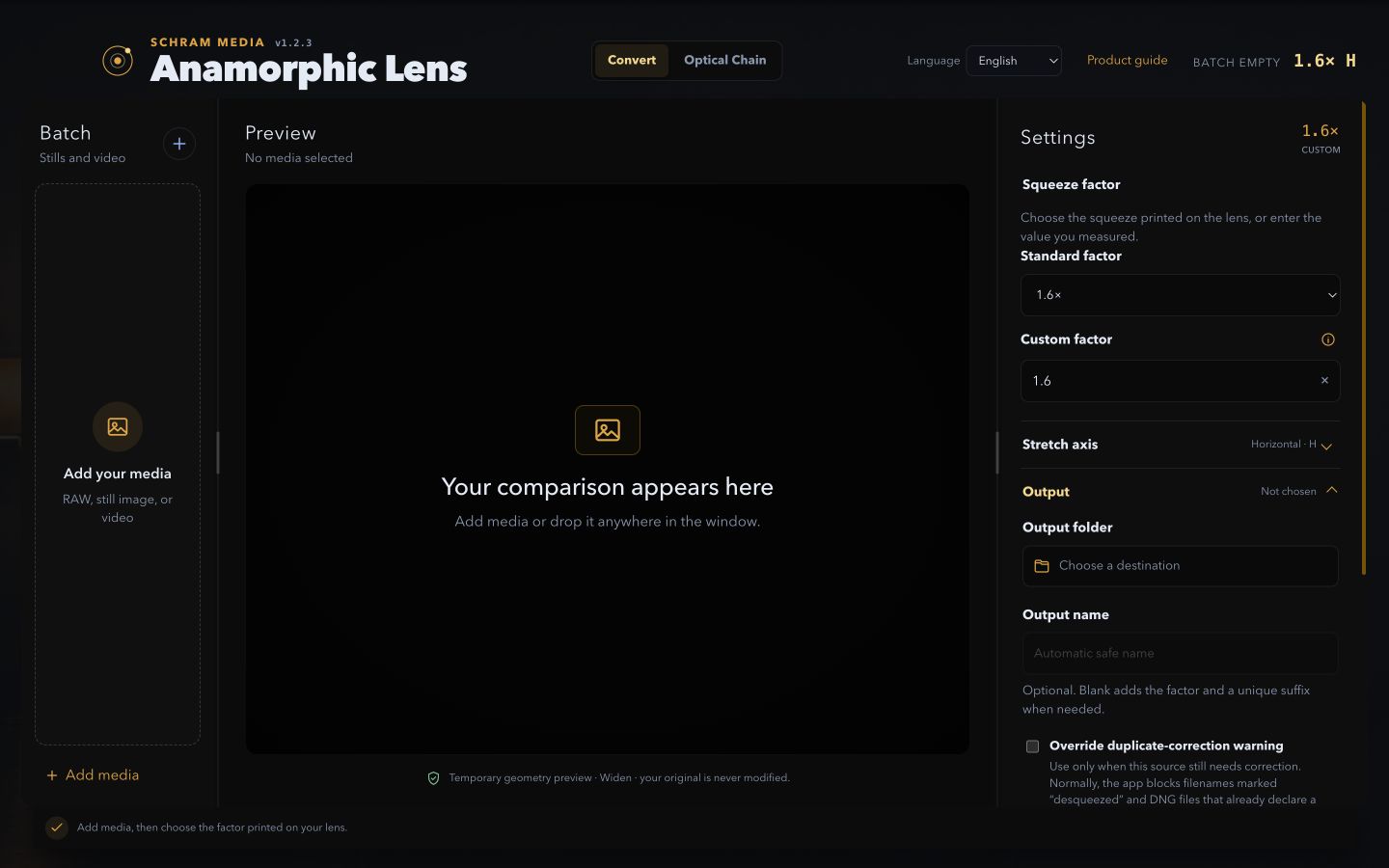Open the Custom factor info icon
The height and width of the screenshot is (868, 1389).
click(1328, 339)
